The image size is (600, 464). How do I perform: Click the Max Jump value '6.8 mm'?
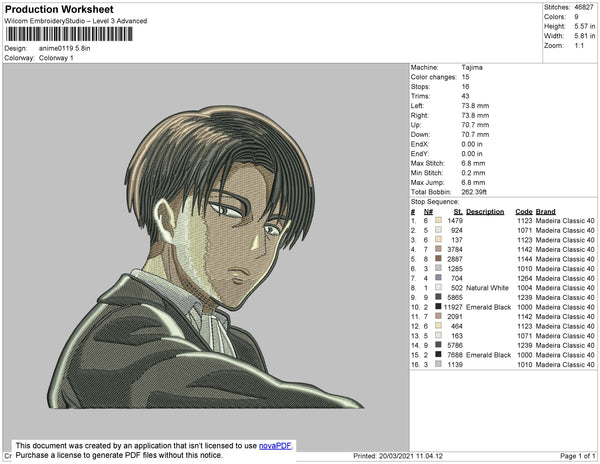click(473, 182)
